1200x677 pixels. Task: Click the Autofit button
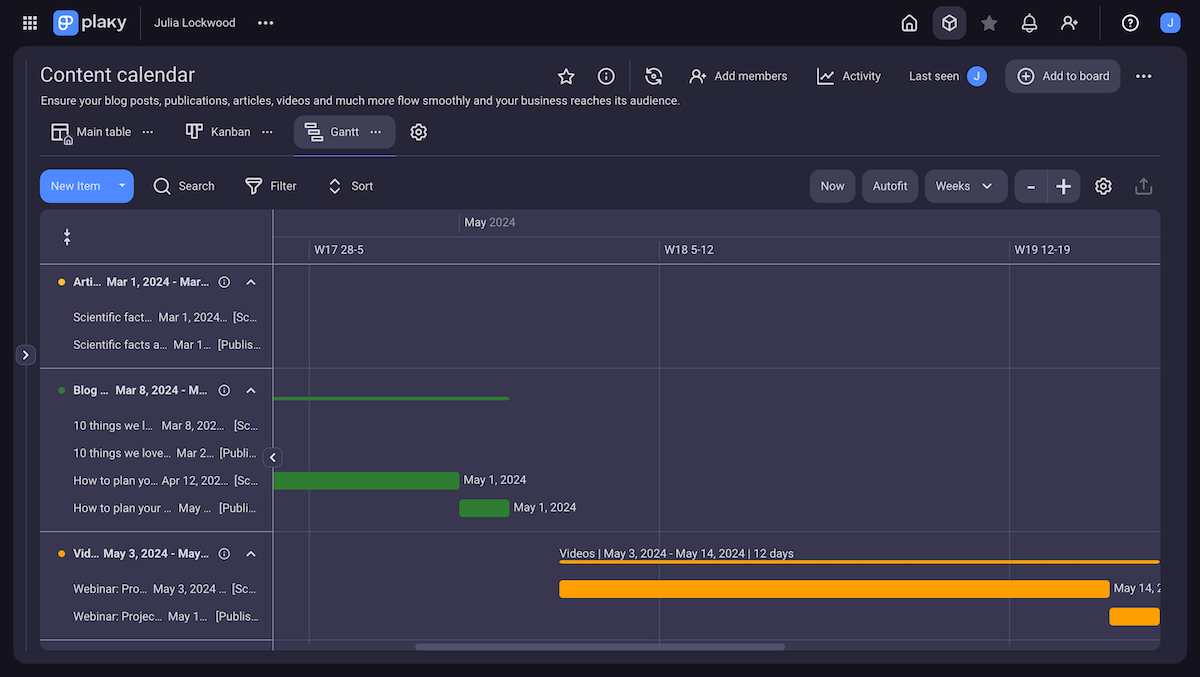point(890,186)
